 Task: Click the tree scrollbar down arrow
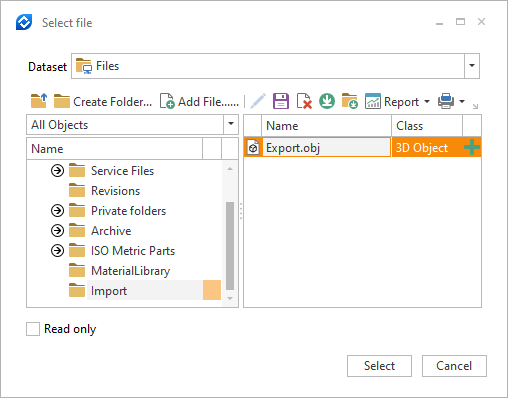[x=230, y=298]
